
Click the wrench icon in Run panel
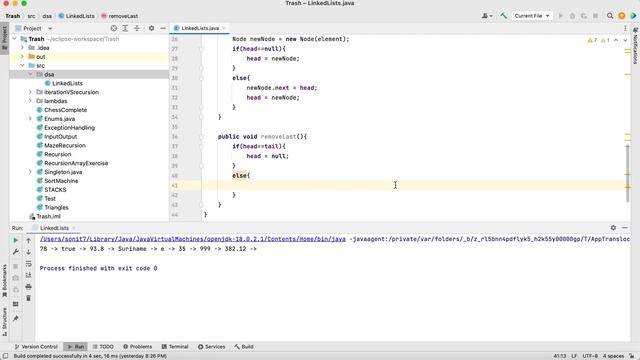(x=16, y=252)
